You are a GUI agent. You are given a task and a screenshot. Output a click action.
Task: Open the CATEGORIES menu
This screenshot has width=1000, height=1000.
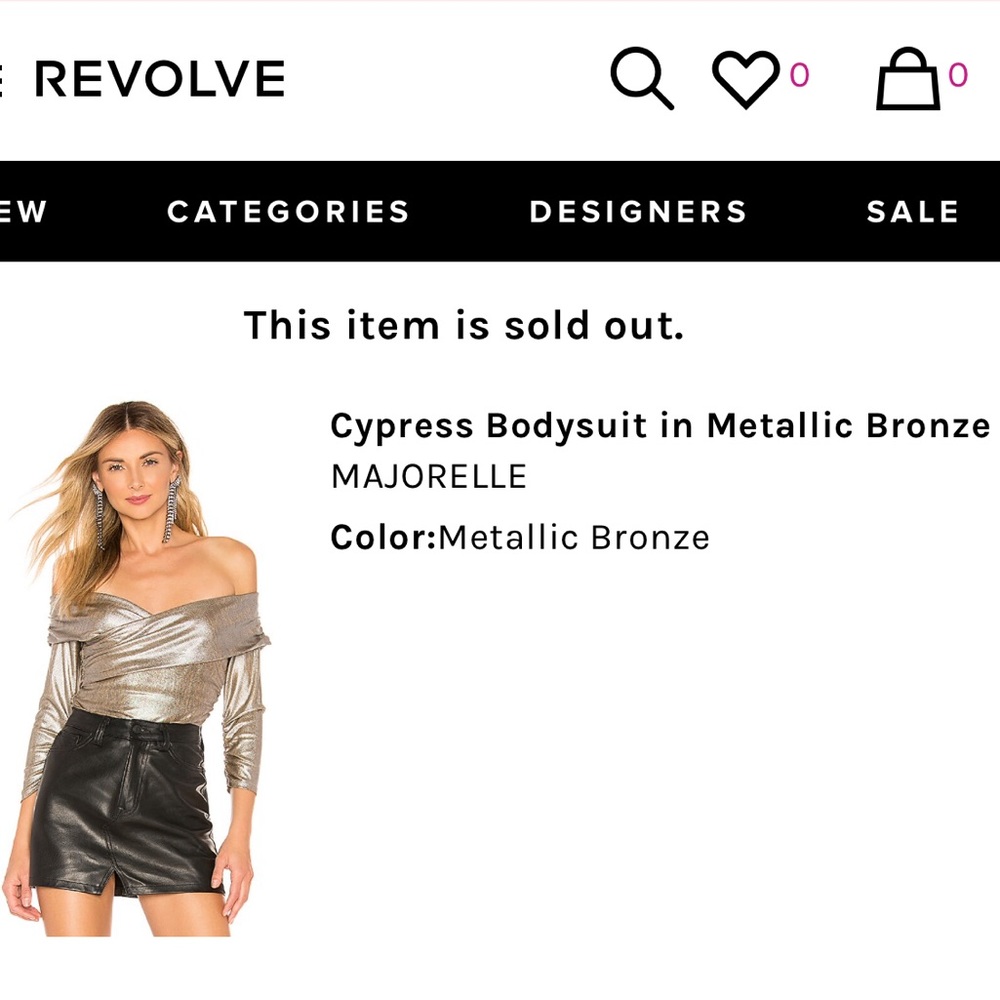pos(288,211)
